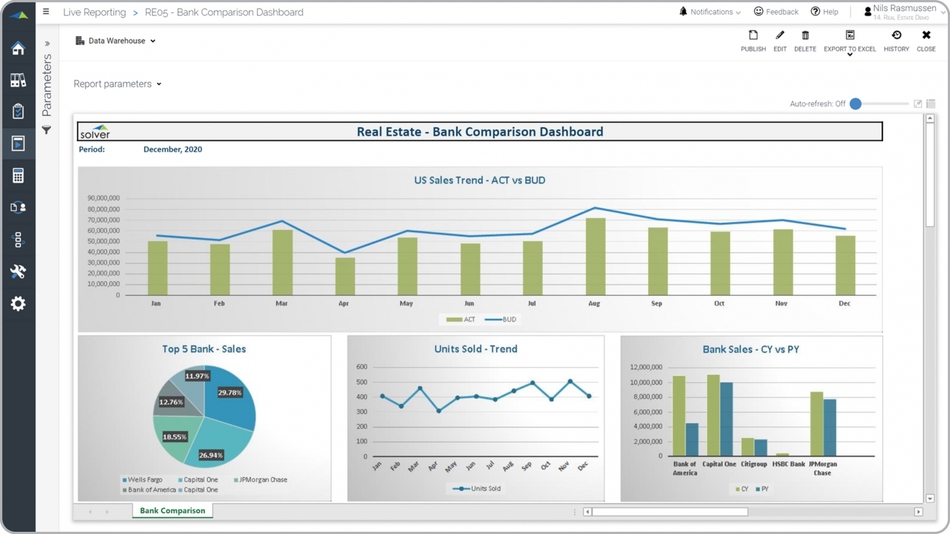Open settings gear in sidebar
The width and height of the screenshot is (950, 534).
(18, 304)
